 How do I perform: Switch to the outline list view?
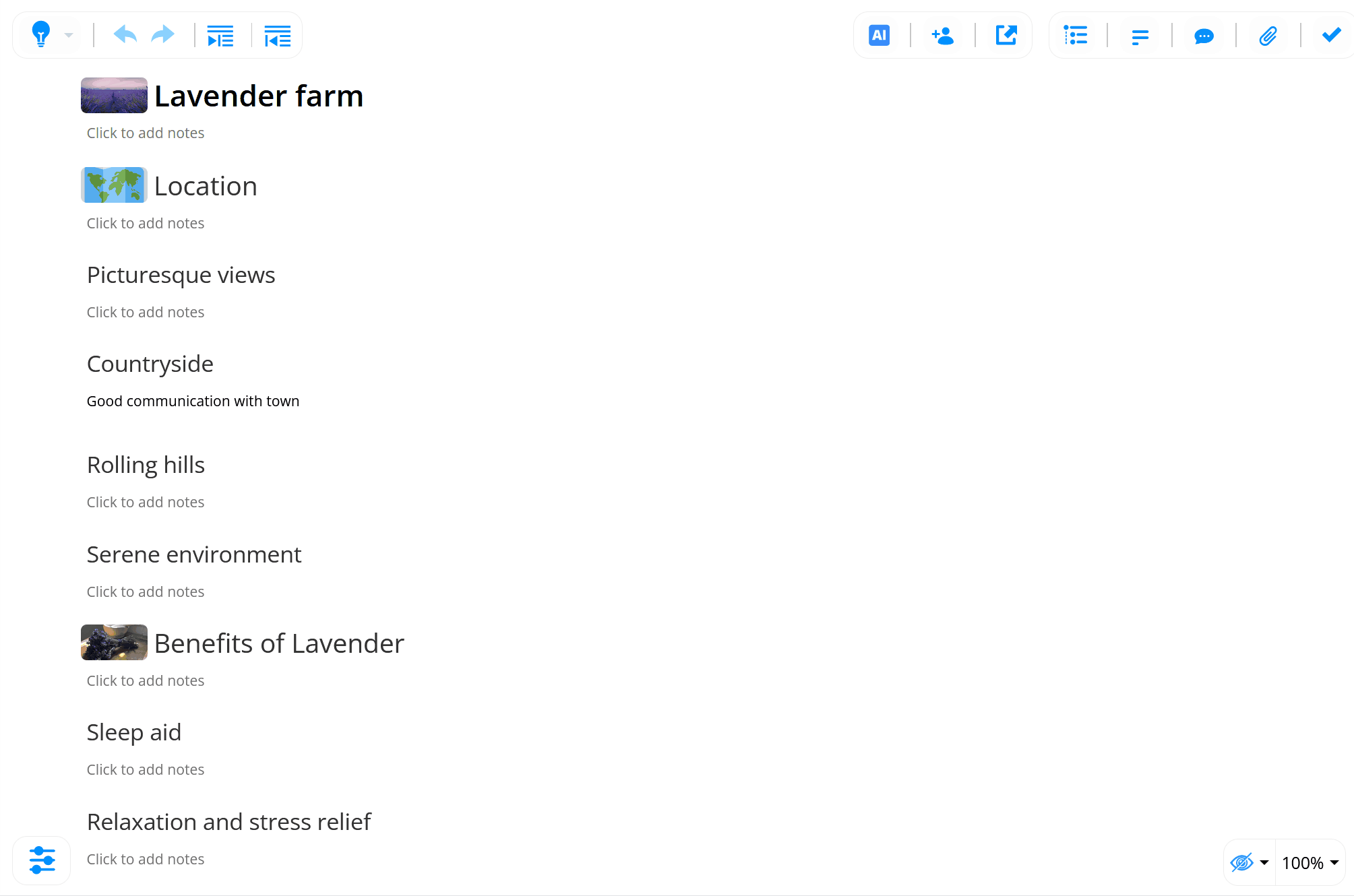[x=1076, y=35]
